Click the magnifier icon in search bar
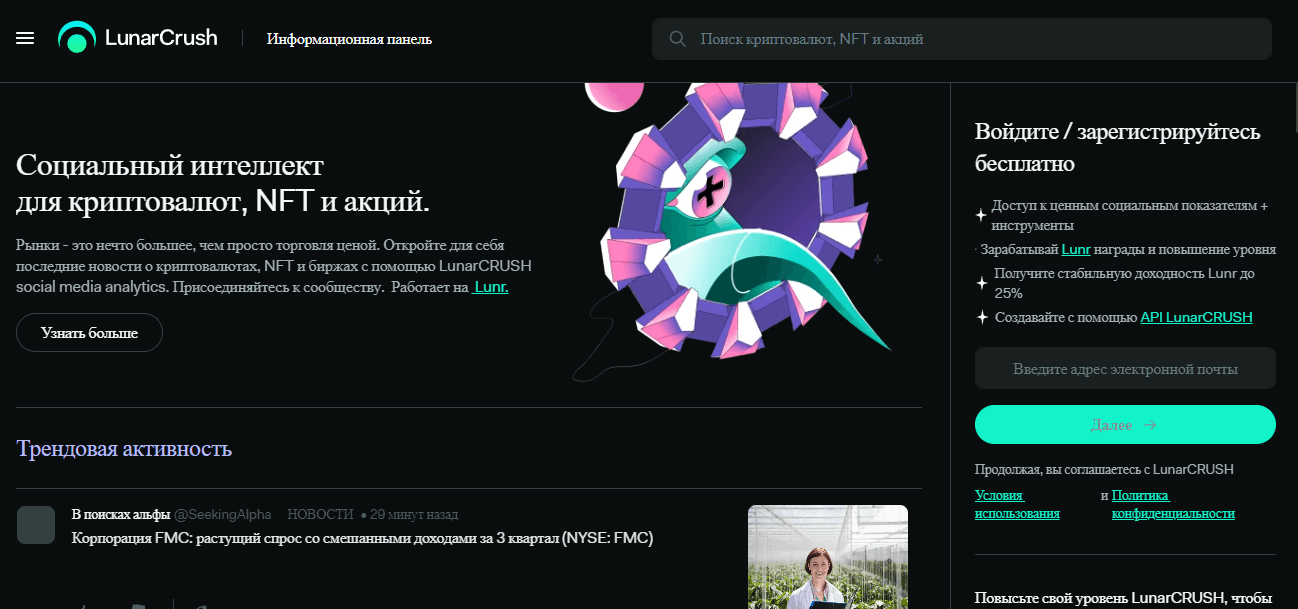 (677, 39)
